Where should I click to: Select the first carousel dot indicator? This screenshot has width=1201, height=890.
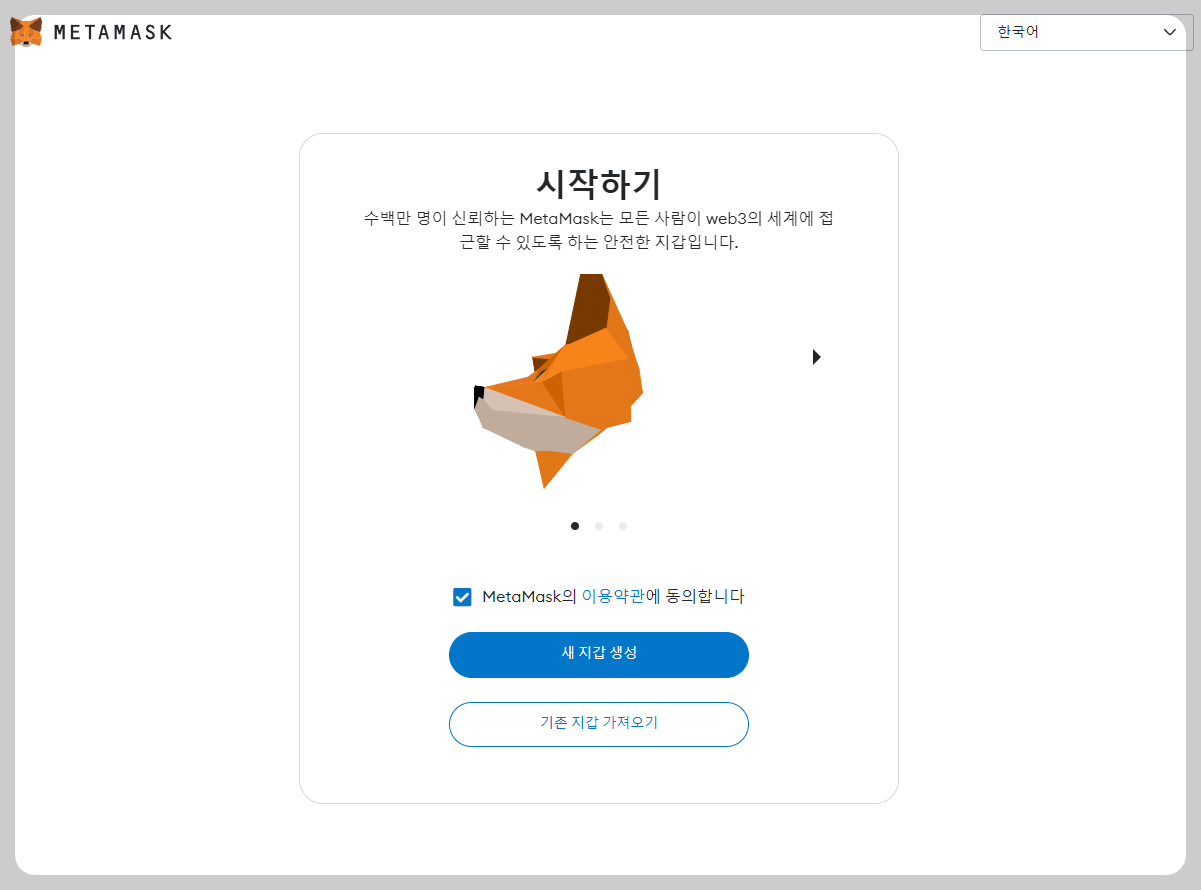[575, 526]
